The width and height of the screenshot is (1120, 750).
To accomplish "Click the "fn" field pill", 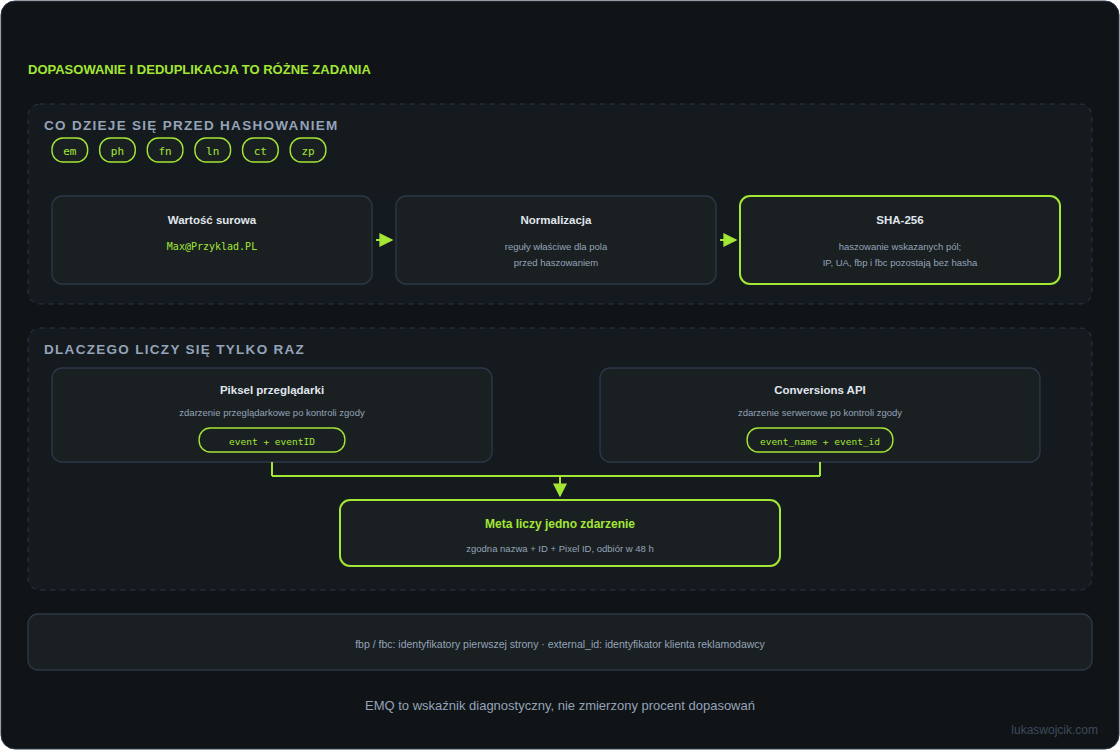I will 165,151.
